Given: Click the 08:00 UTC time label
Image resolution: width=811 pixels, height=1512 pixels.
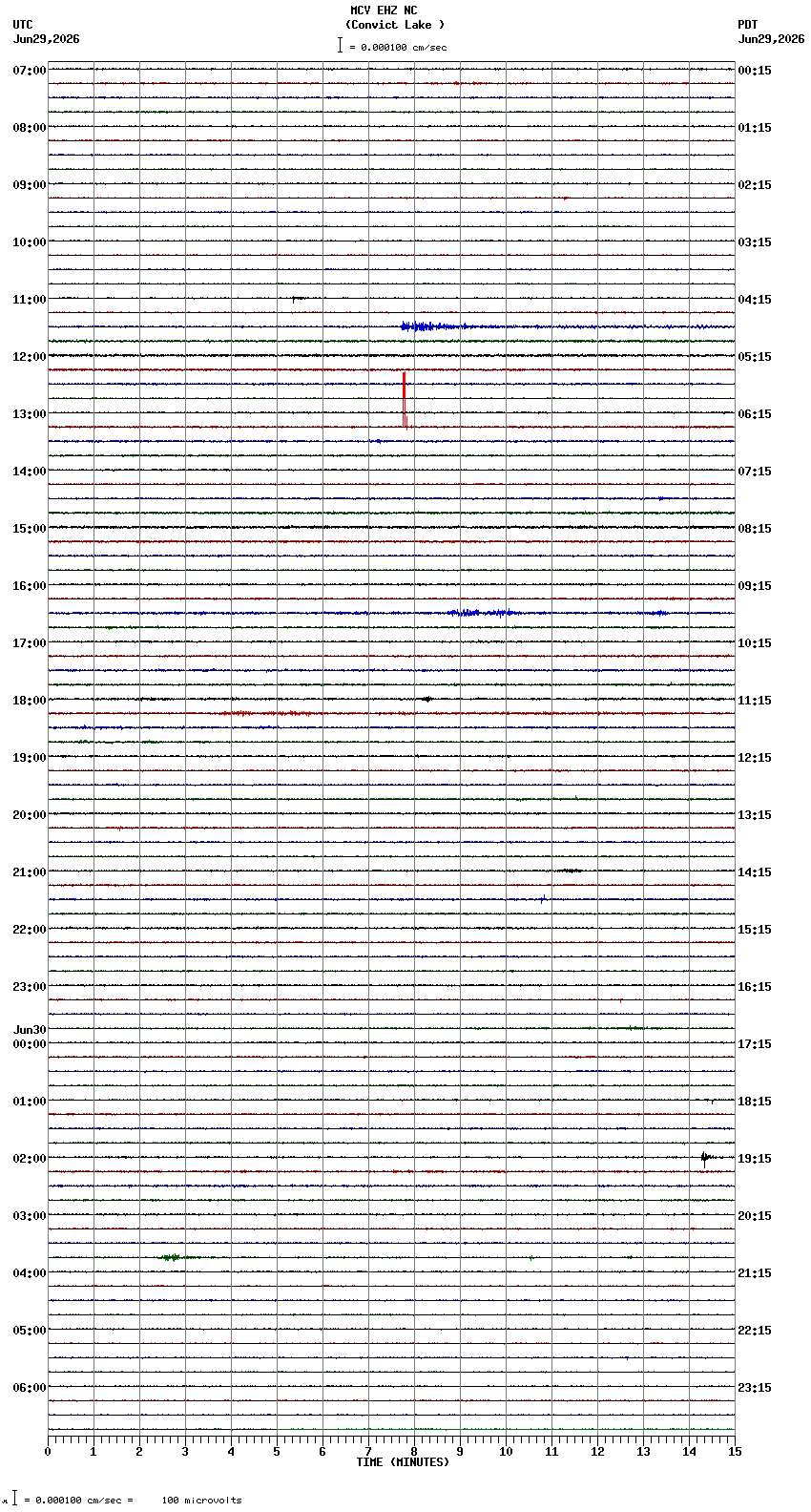Looking at the screenshot, I should [x=30, y=128].
